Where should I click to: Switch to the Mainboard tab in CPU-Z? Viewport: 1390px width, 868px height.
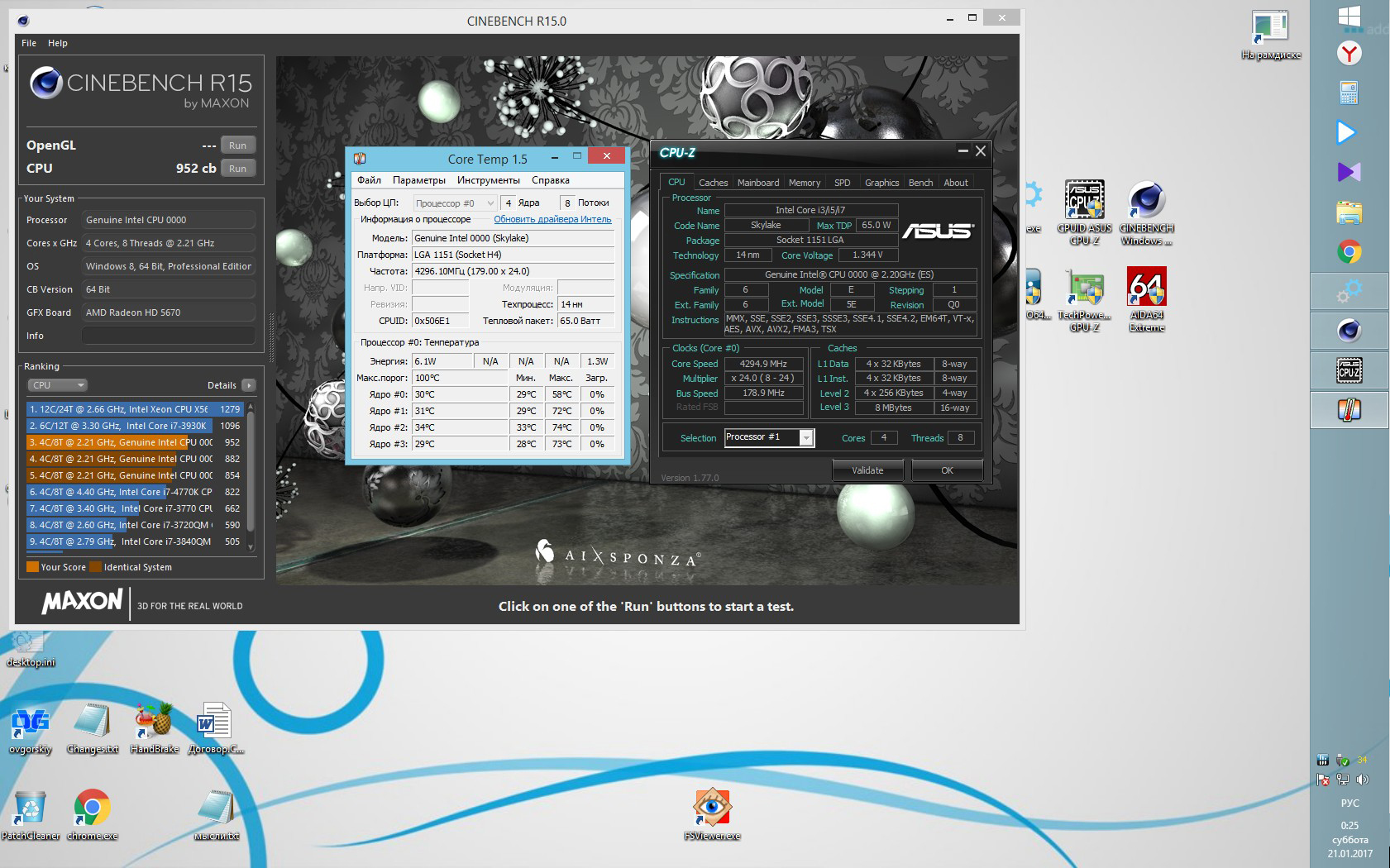click(758, 183)
